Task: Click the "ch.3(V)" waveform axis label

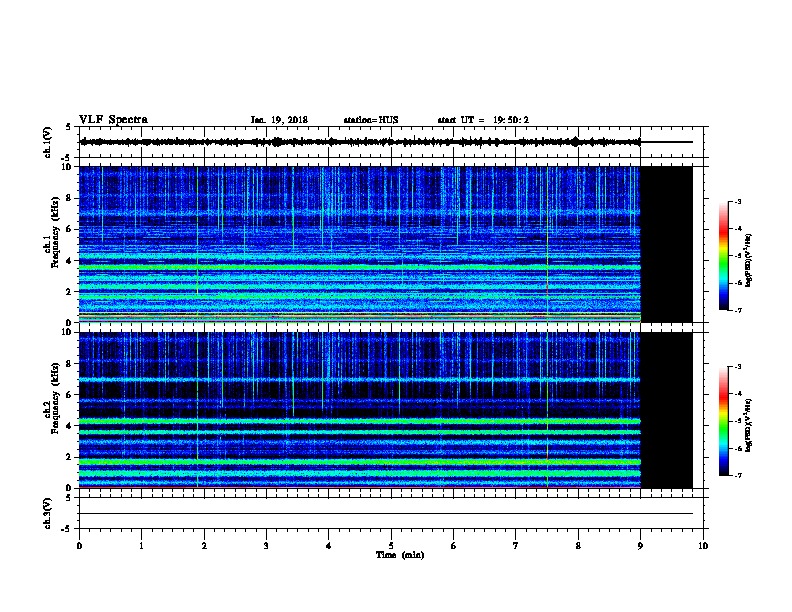Action: [x=47, y=513]
